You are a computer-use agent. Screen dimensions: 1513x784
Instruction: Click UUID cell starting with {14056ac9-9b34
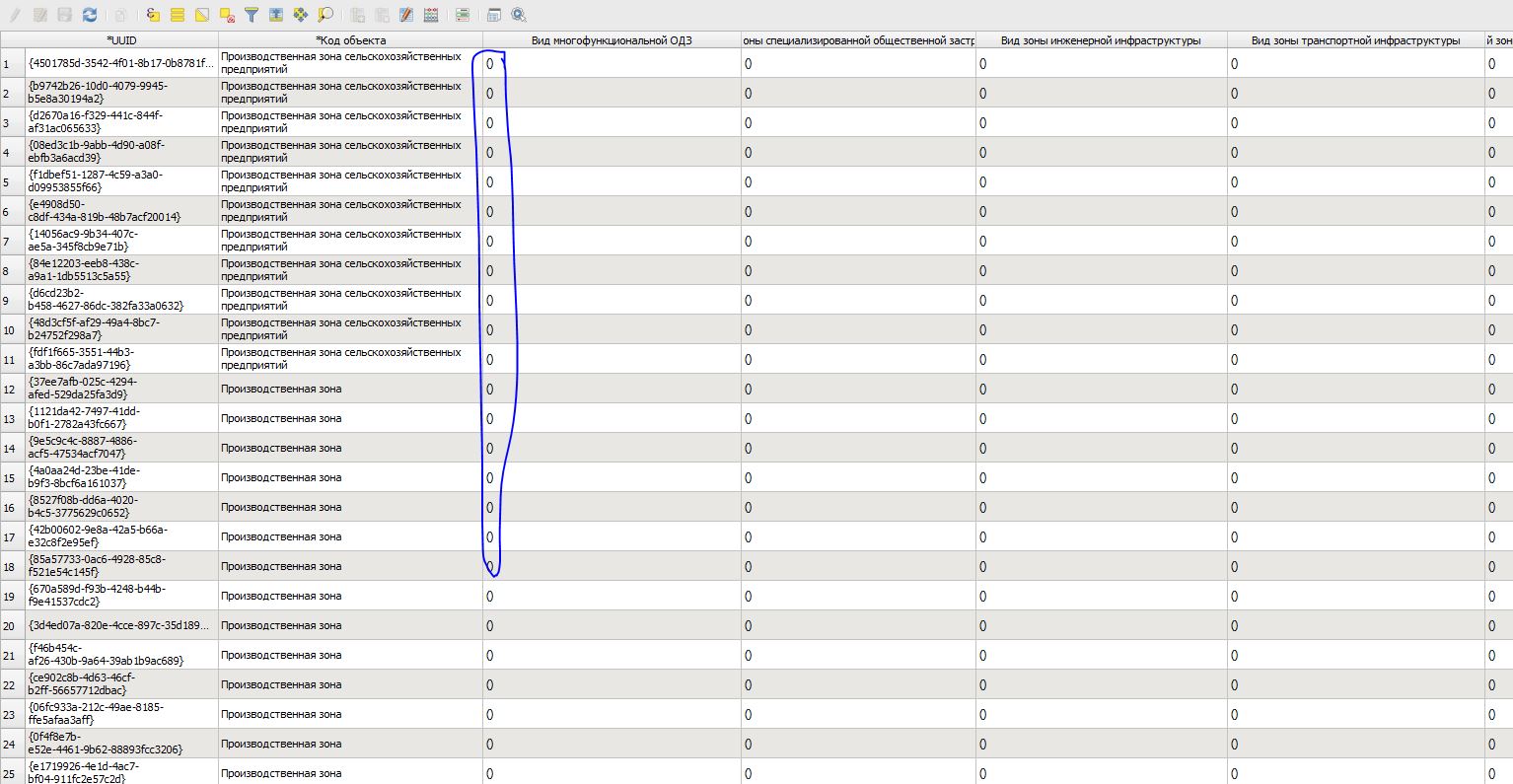coord(121,241)
